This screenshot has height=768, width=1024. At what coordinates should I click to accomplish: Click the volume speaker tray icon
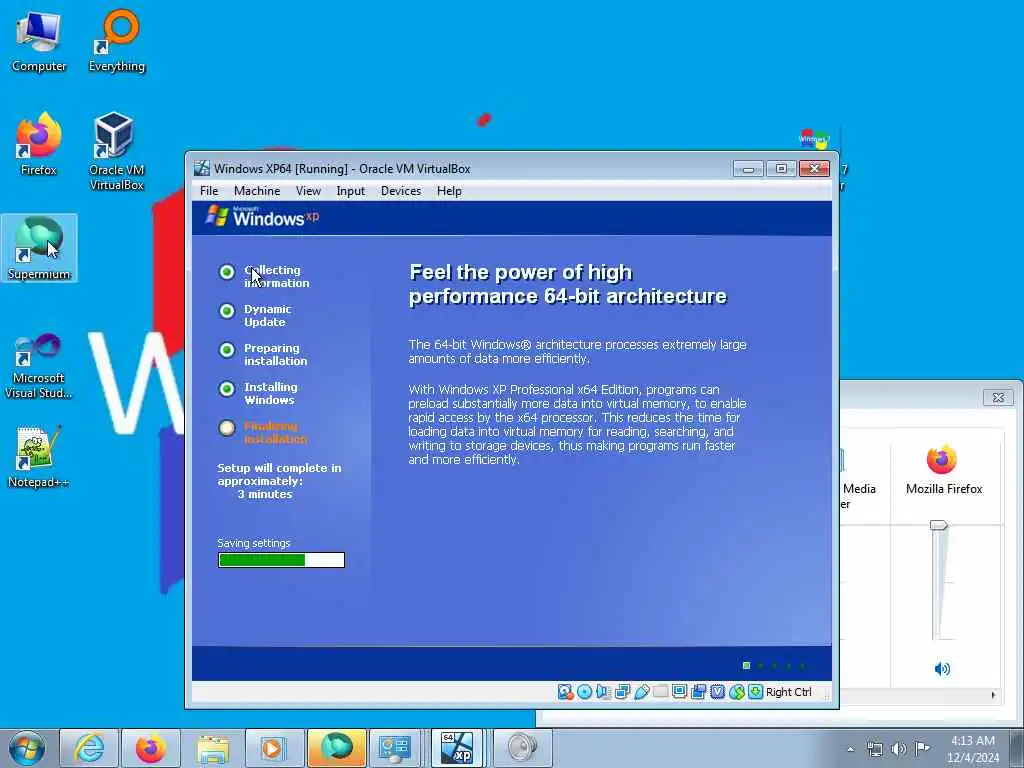click(x=899, y=749)
